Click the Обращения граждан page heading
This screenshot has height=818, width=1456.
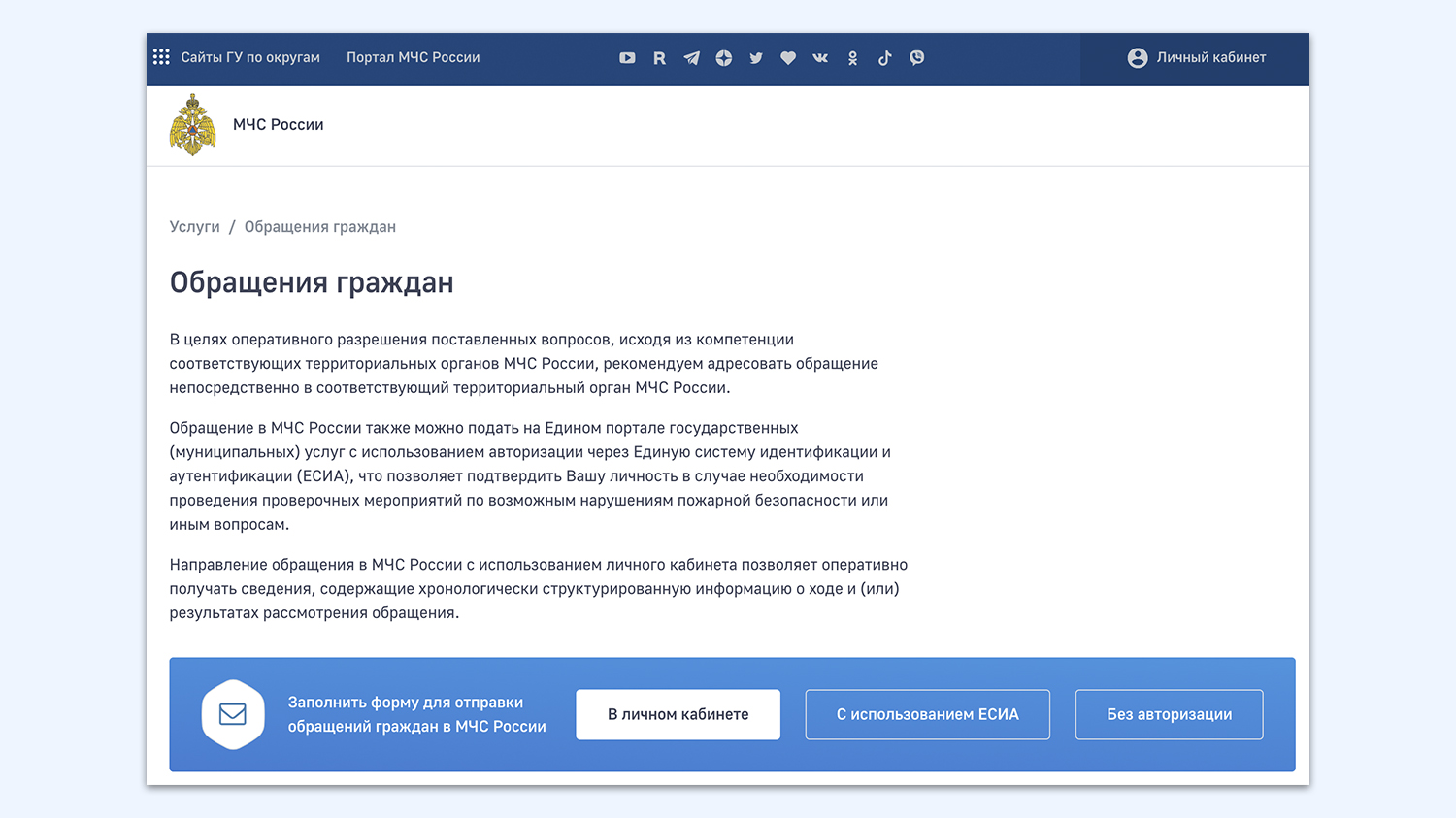312,282
